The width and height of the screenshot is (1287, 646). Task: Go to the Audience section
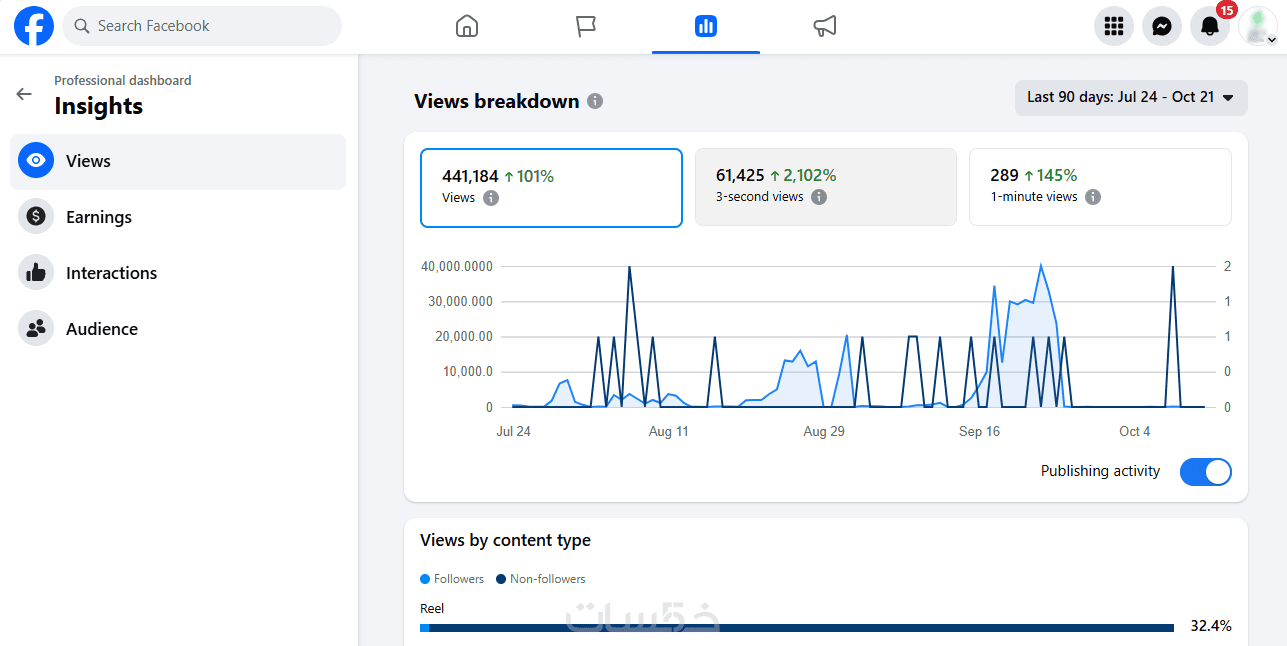pos(101,329)
